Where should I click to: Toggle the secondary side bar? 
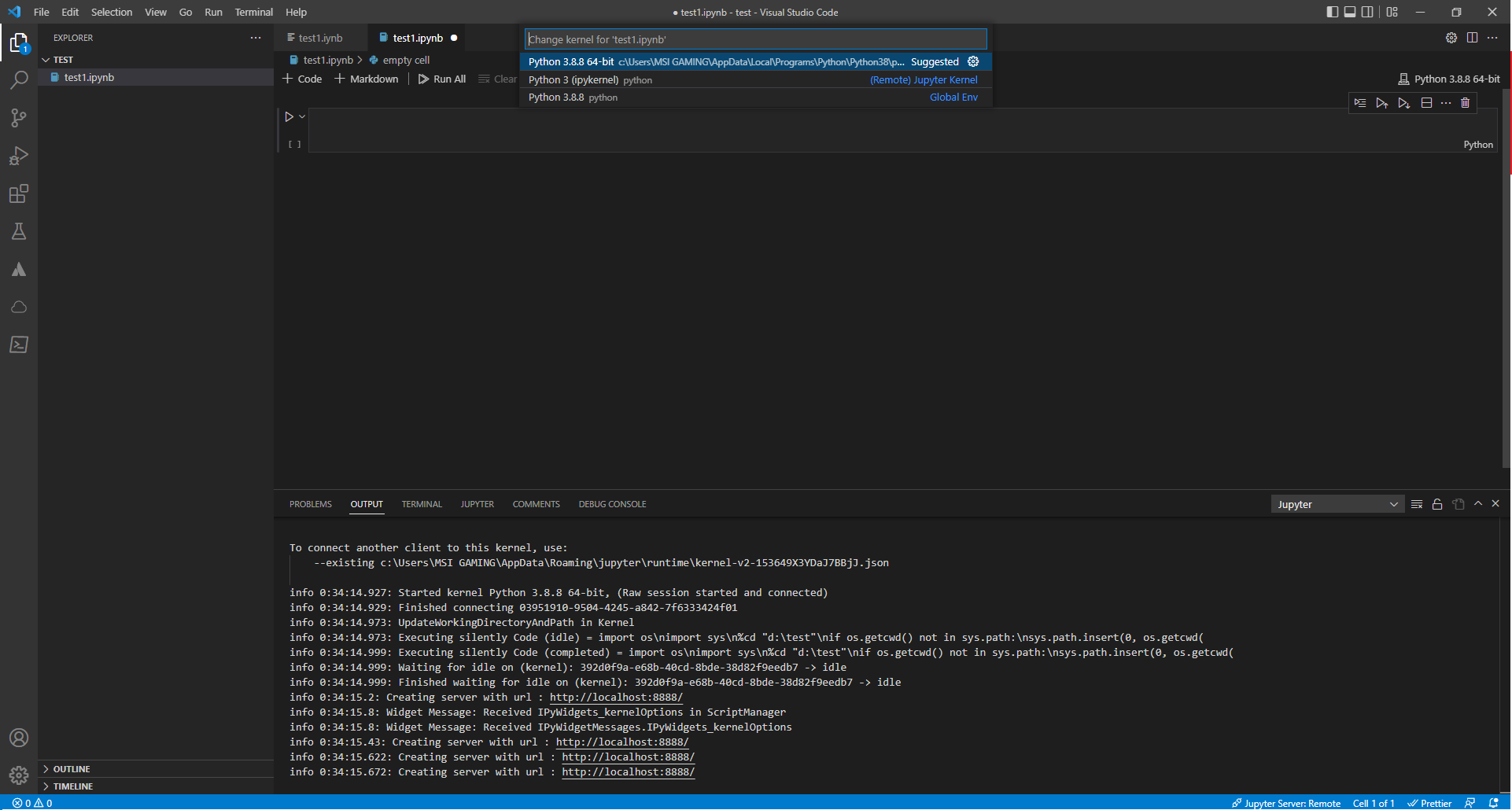[1369, 12]
